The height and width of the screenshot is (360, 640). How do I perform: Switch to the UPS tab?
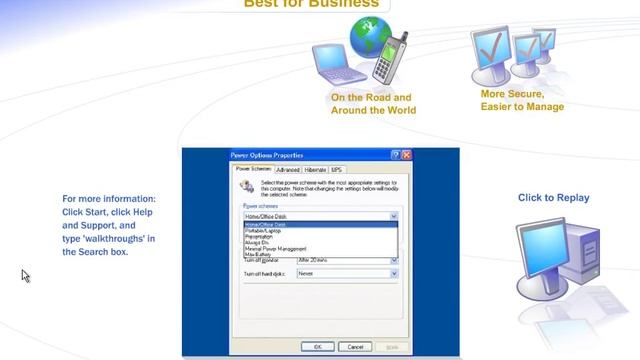[x=337, y=169]
